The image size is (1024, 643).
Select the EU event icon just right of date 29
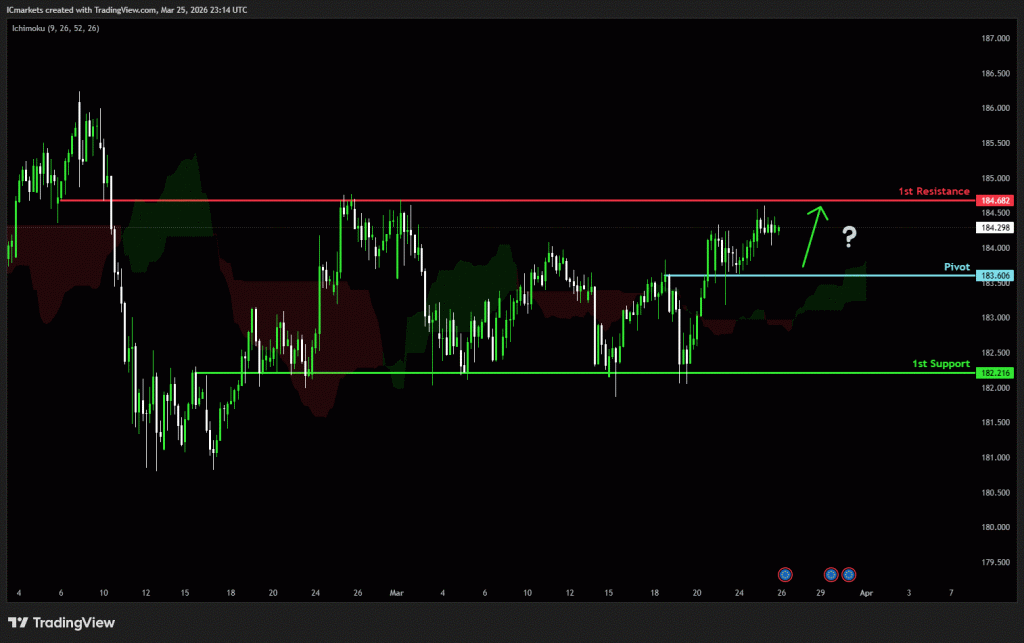coord(831,574)
